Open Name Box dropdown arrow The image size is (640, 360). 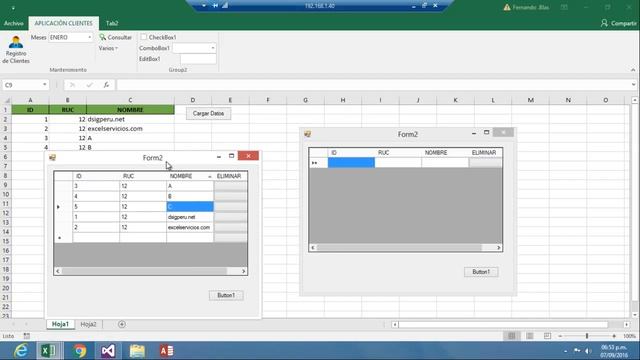pyautogui.click(x=44, y=85)
